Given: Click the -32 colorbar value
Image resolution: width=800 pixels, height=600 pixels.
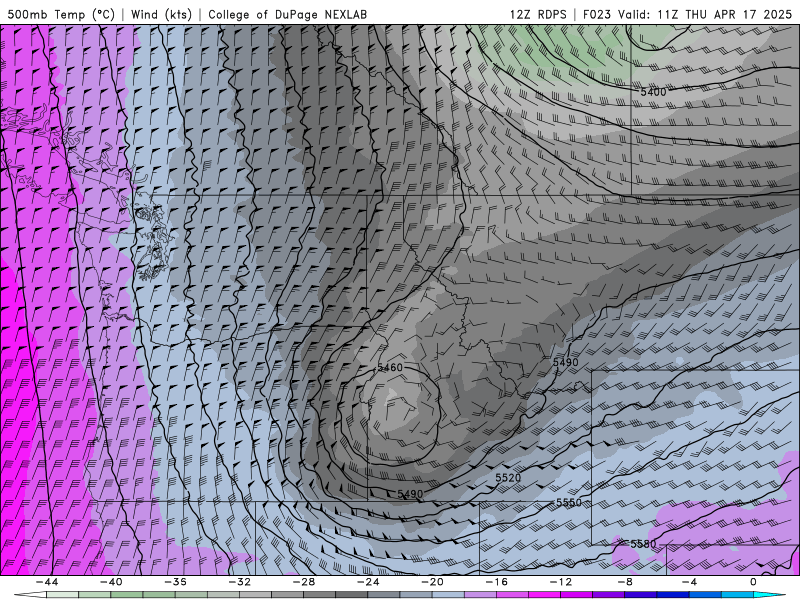Looking at the screenshot, I should click(239, 582).
